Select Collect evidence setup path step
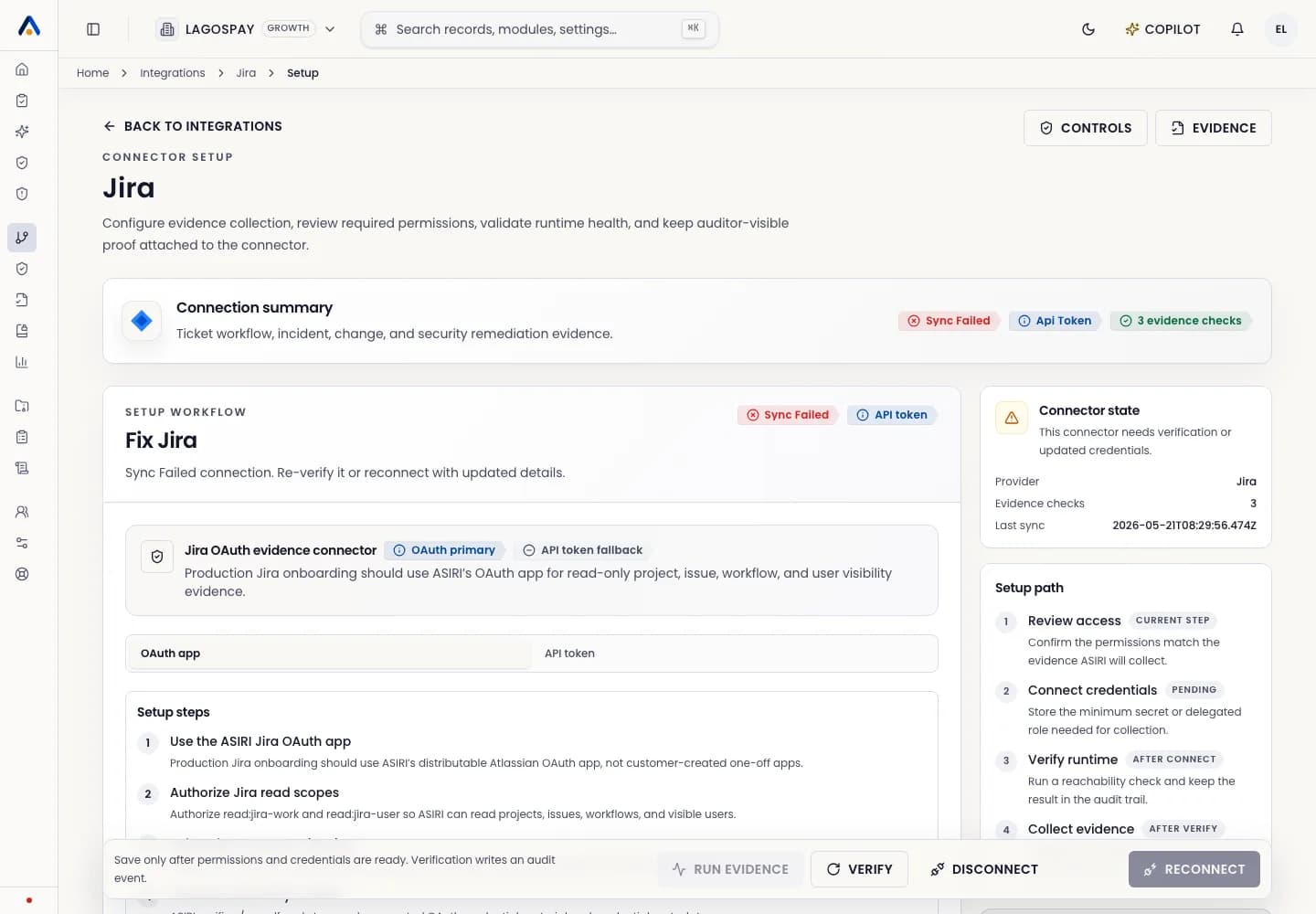1316x914 pixels. tap(1126, 829)
